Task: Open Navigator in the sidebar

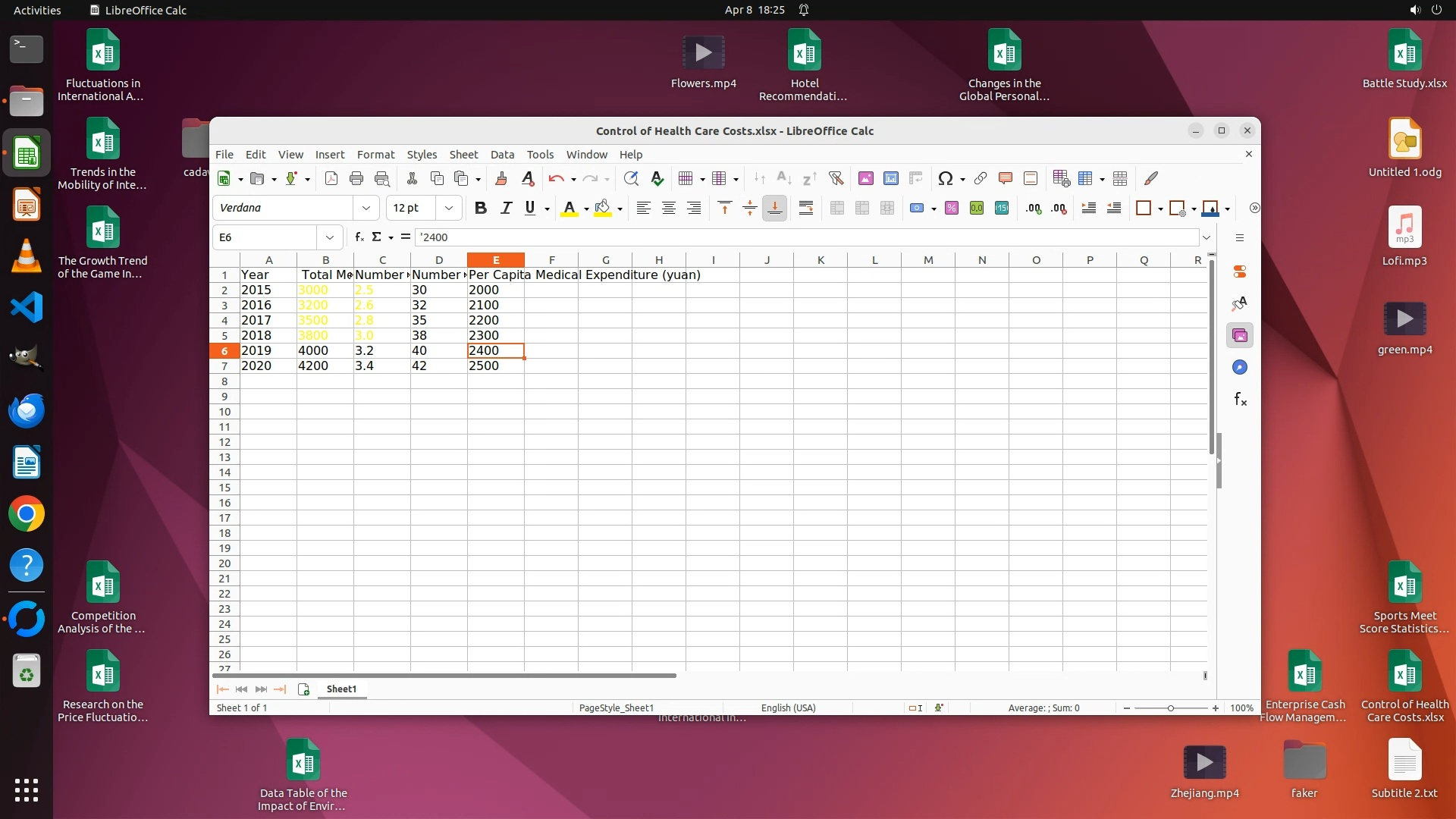Action: 1240,367
